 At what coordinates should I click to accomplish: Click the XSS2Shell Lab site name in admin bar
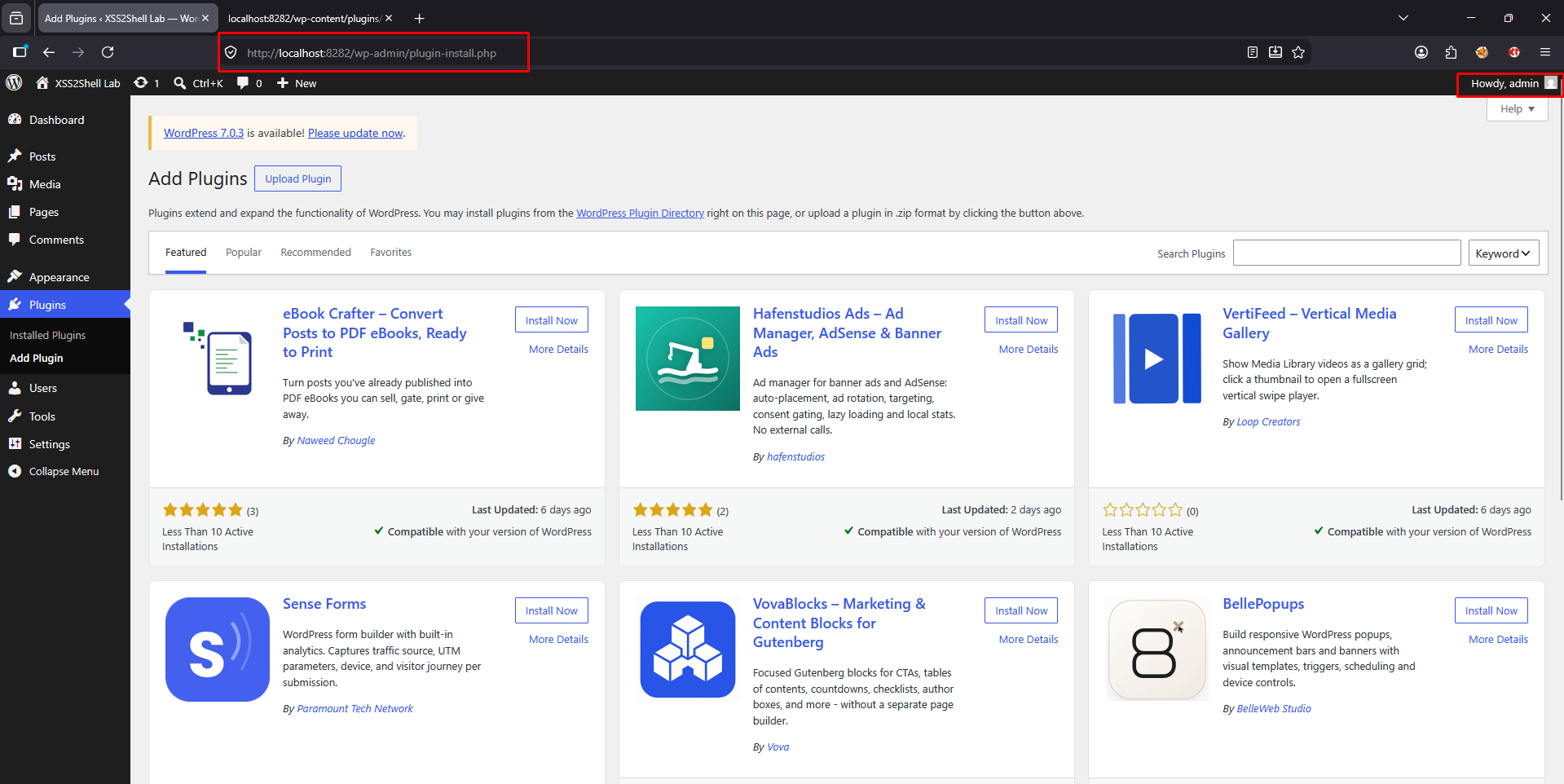pos(78,83)
